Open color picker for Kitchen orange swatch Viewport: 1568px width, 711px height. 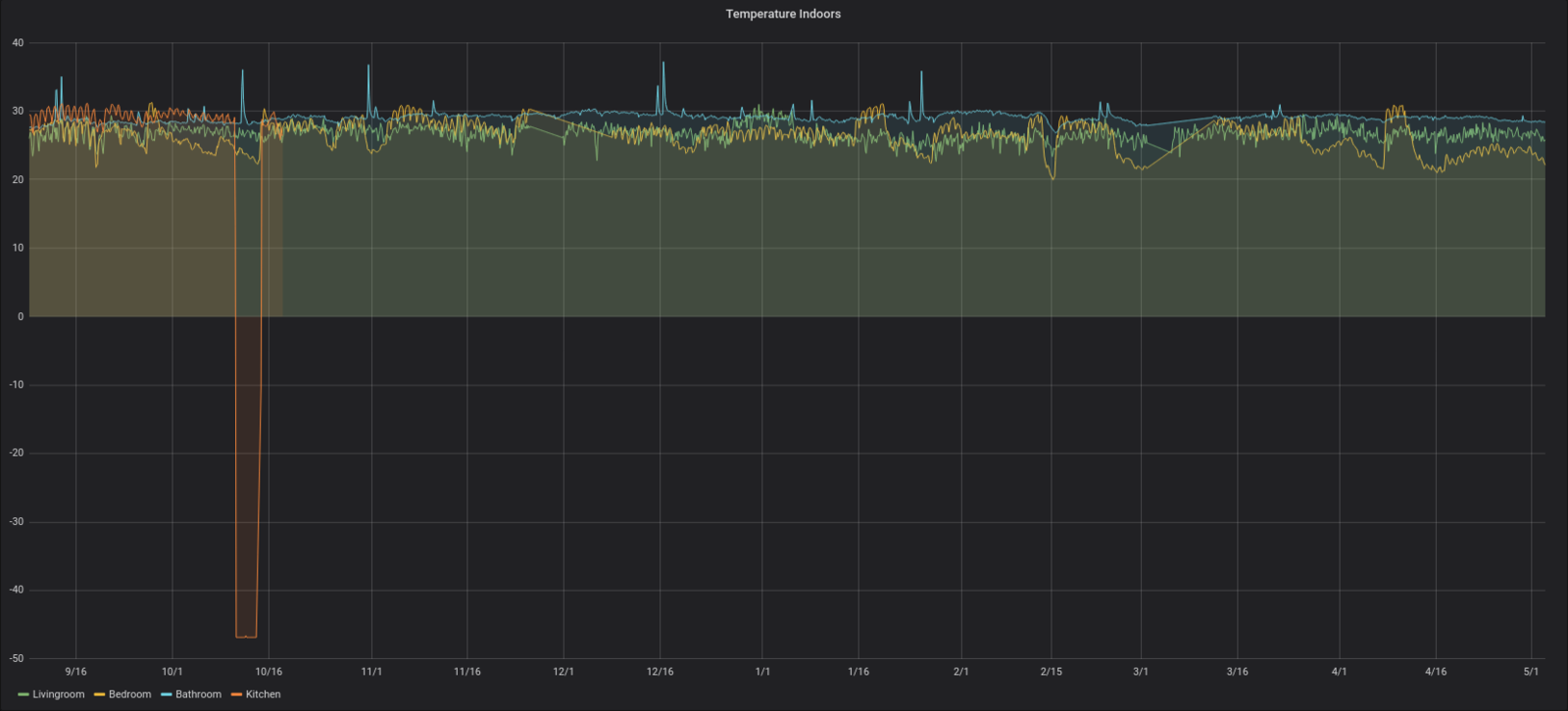pos(236,694)
